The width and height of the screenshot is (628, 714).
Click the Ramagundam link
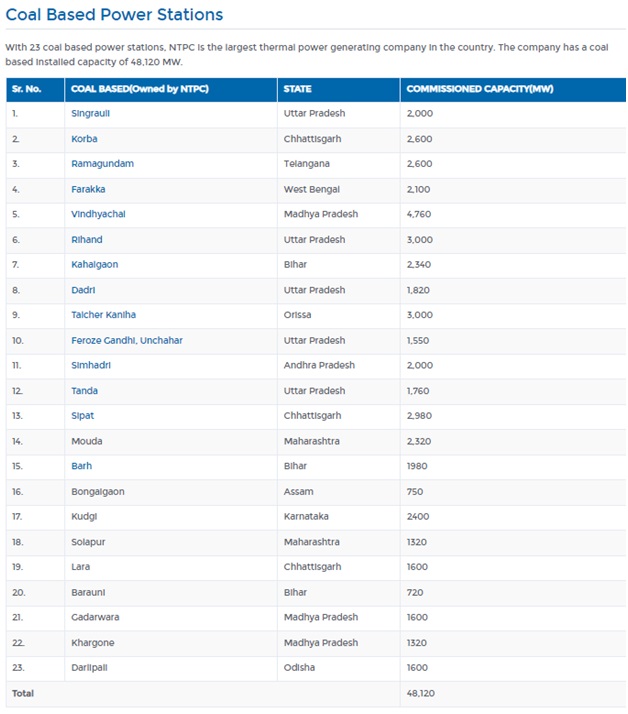pyautogui.click(x=102, y=163)
